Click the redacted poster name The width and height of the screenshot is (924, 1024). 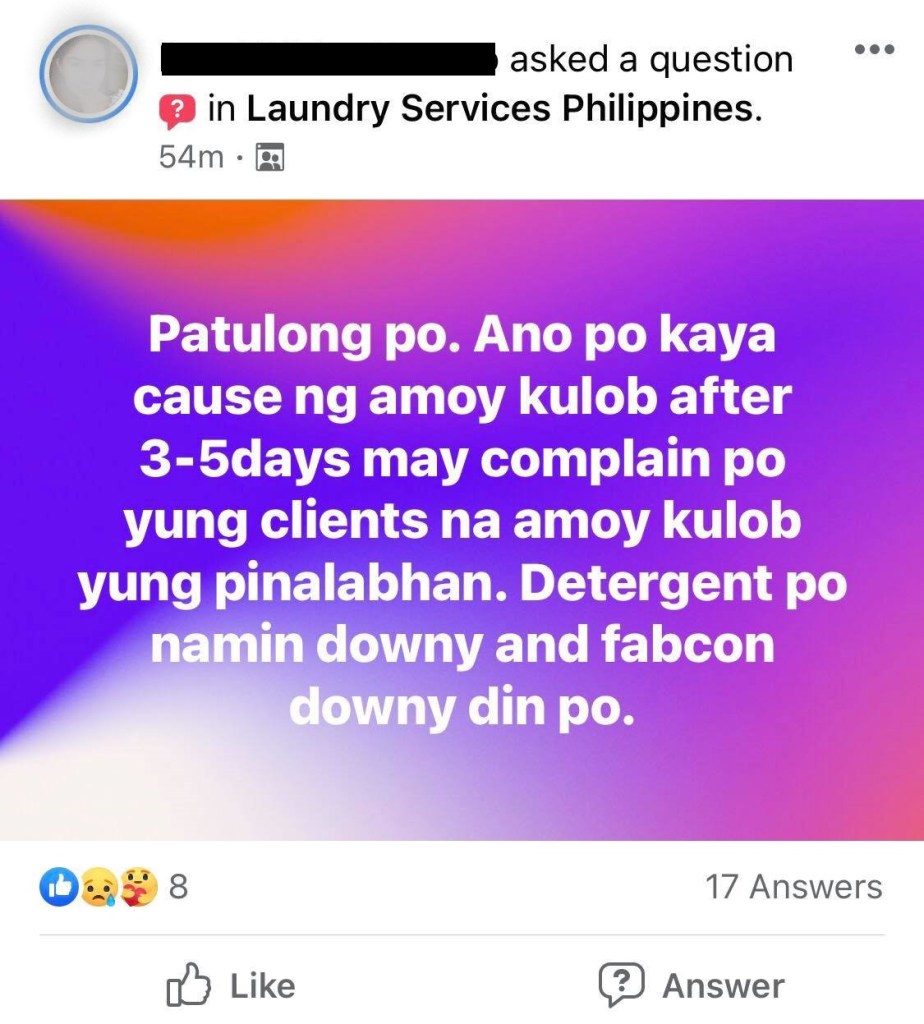pos(330,60)
